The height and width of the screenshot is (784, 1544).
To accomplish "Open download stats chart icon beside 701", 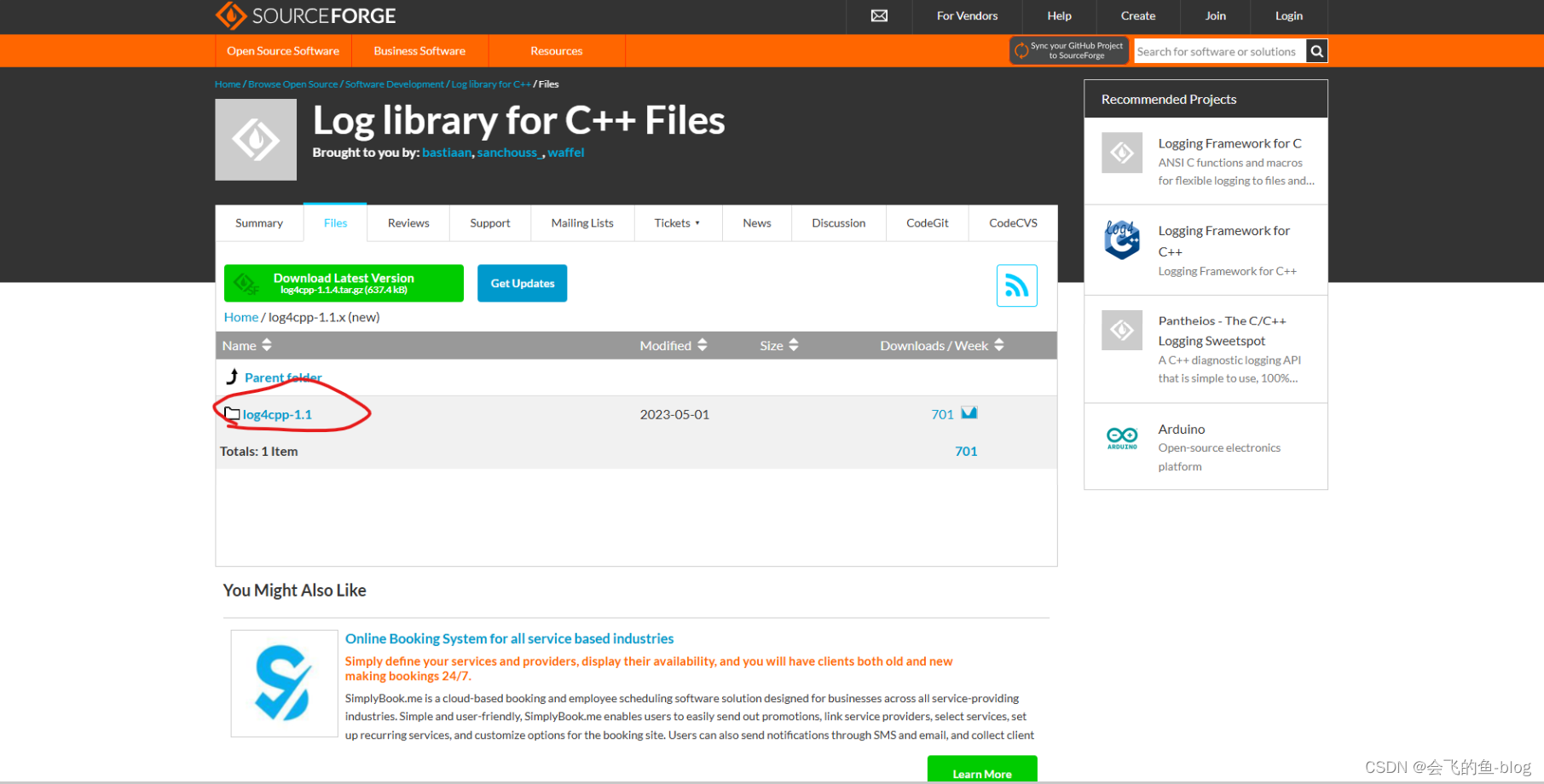I will [969, 413].
